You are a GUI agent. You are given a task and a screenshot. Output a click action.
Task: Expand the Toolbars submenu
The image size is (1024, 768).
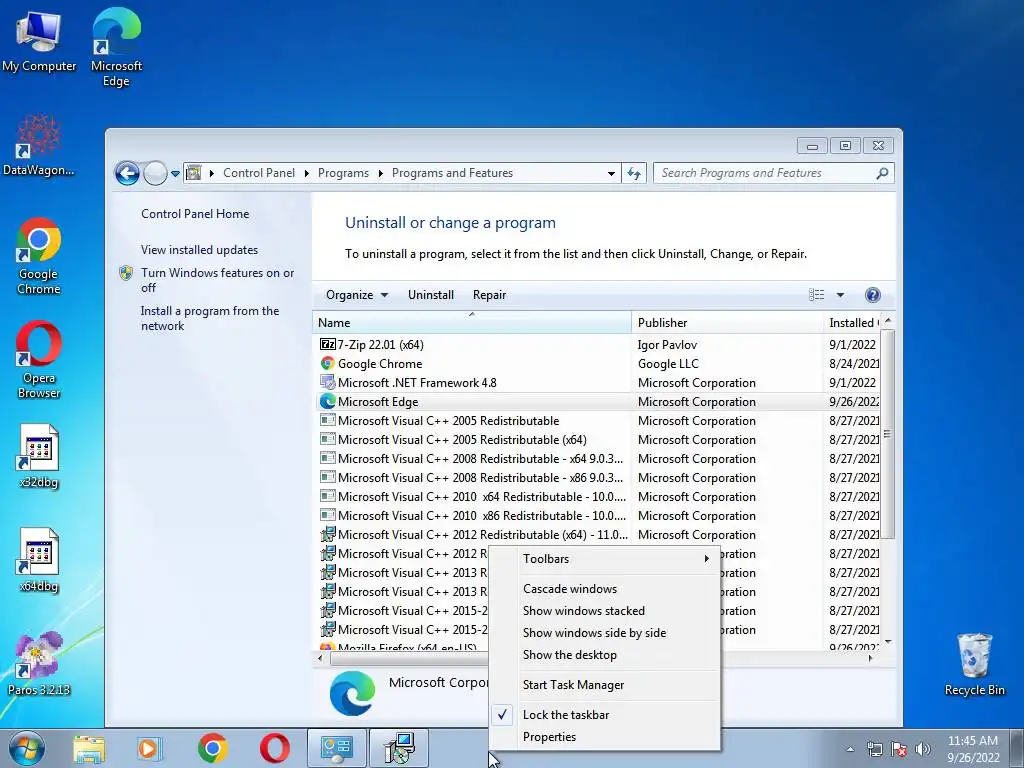pos(605,559)
